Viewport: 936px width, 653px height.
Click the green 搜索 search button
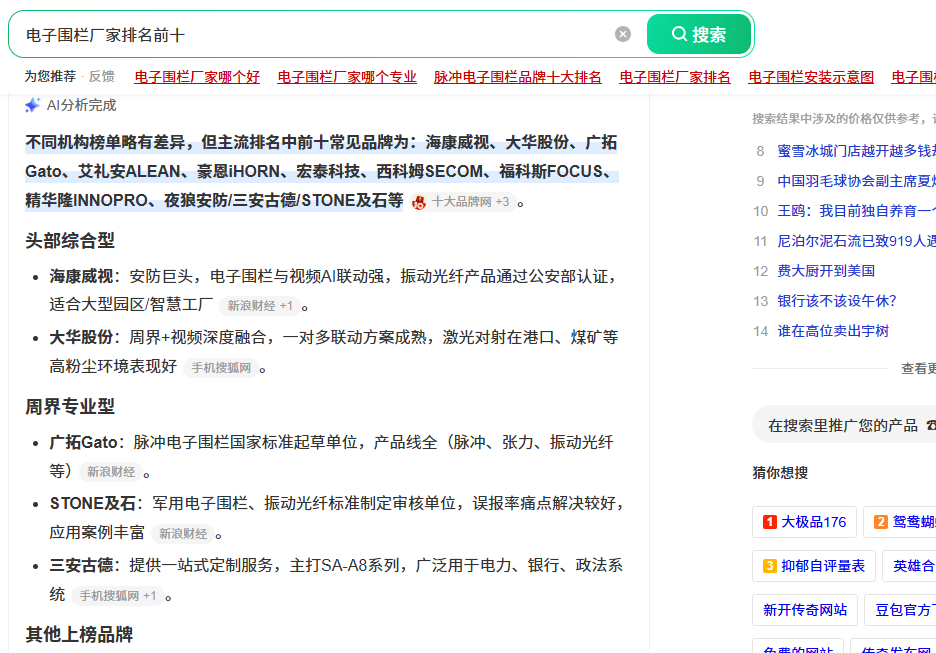click(698, 34)
